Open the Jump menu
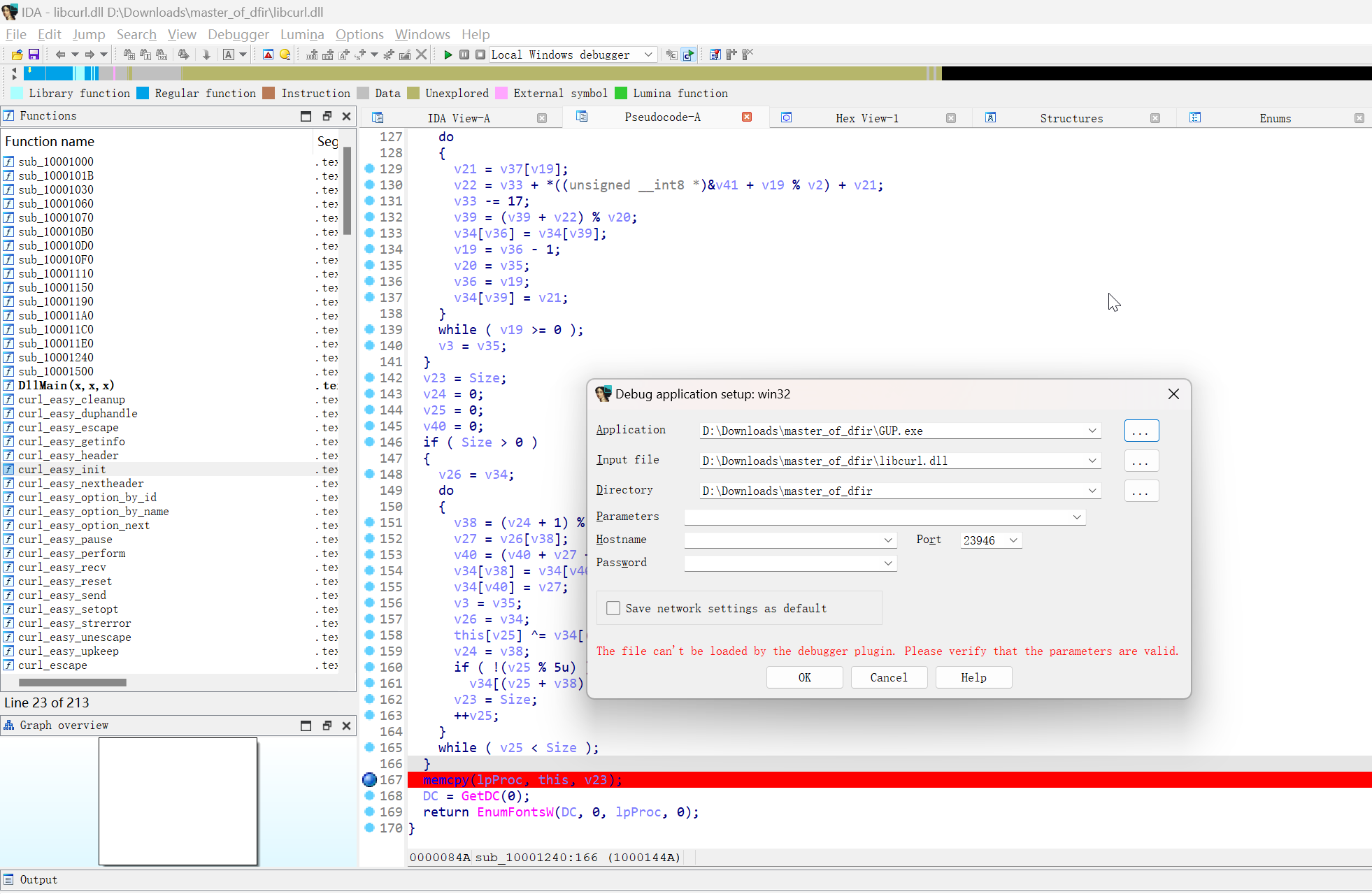The width and height of the screenshot is (1372, 894). point(89,34)
